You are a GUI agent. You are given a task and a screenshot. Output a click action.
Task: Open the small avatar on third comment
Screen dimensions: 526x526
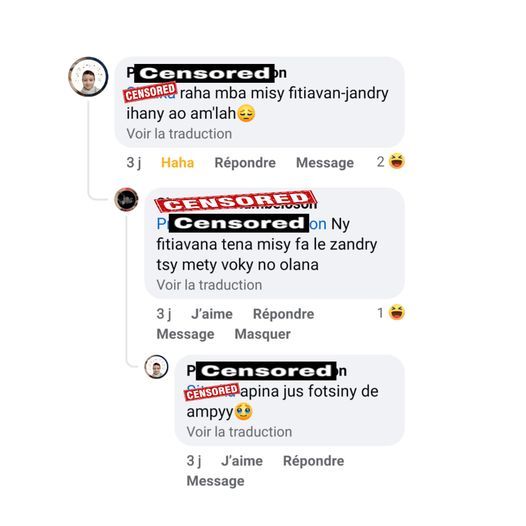pyautogui.click(x=156, y=367)
